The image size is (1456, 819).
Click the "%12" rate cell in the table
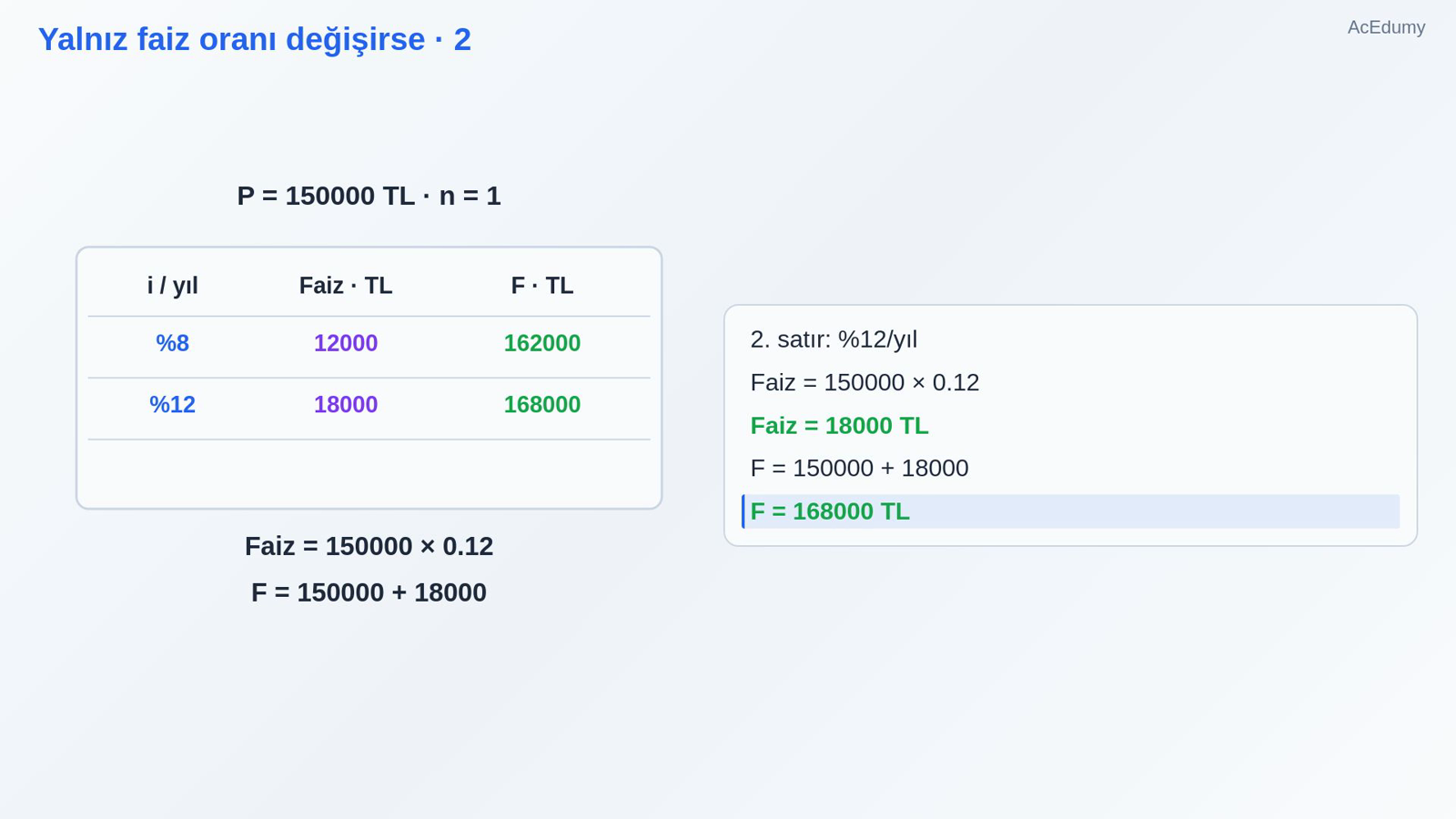173,405
